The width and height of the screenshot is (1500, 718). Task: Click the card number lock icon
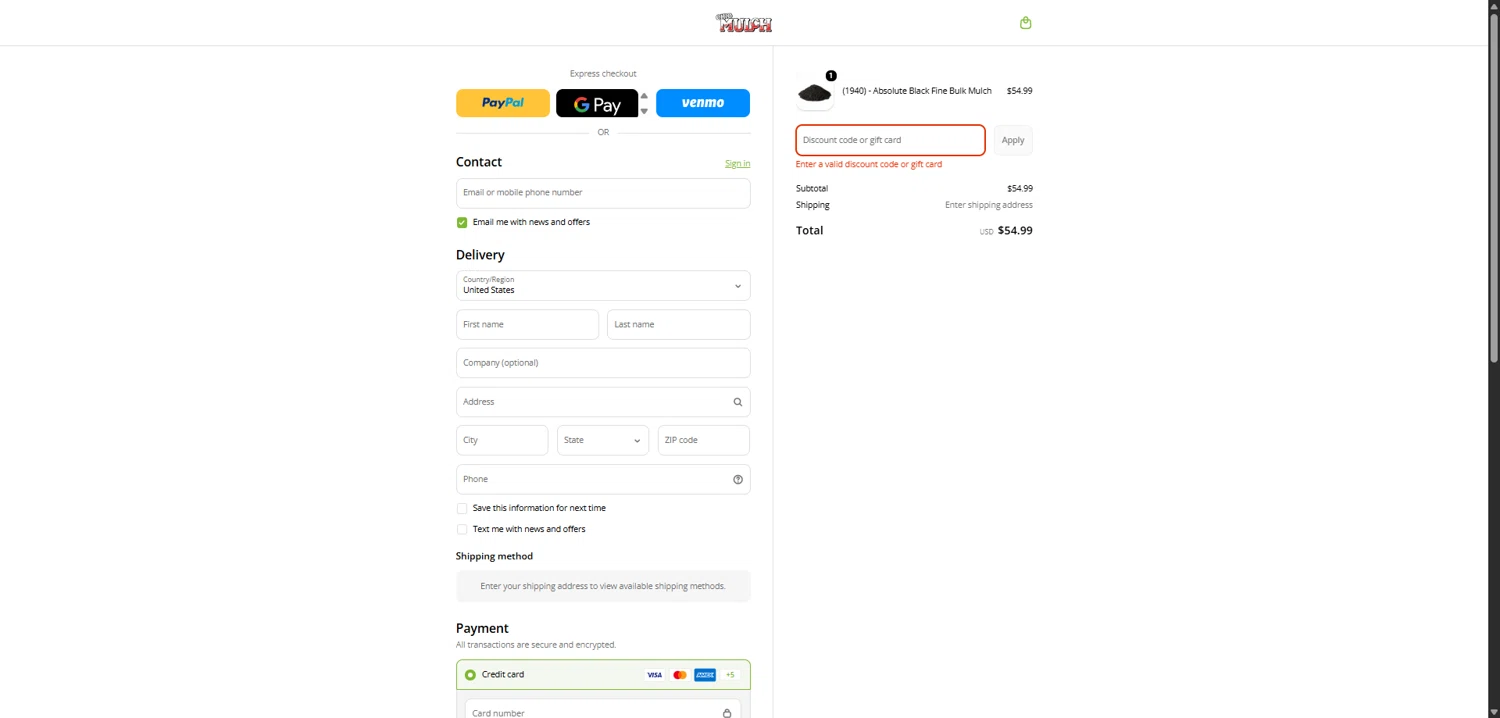pyautogui.click(x=727, y=713)
